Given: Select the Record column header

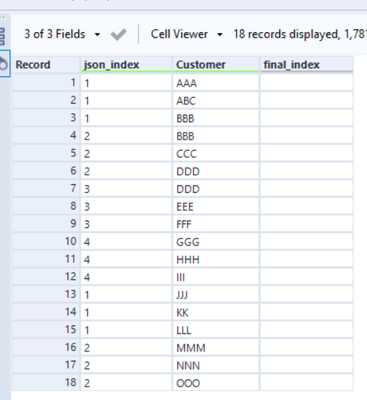Looking at the screenshot, I should click(46, 64).
